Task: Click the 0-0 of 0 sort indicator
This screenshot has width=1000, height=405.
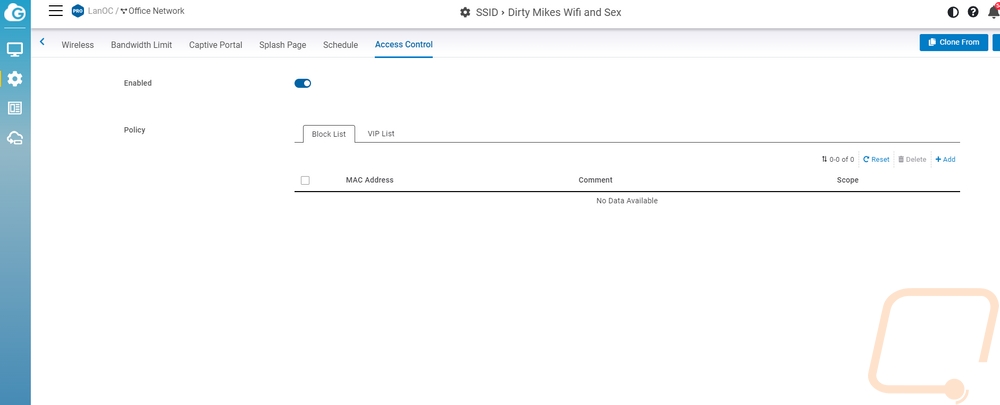Action: (x=837, y=159)
